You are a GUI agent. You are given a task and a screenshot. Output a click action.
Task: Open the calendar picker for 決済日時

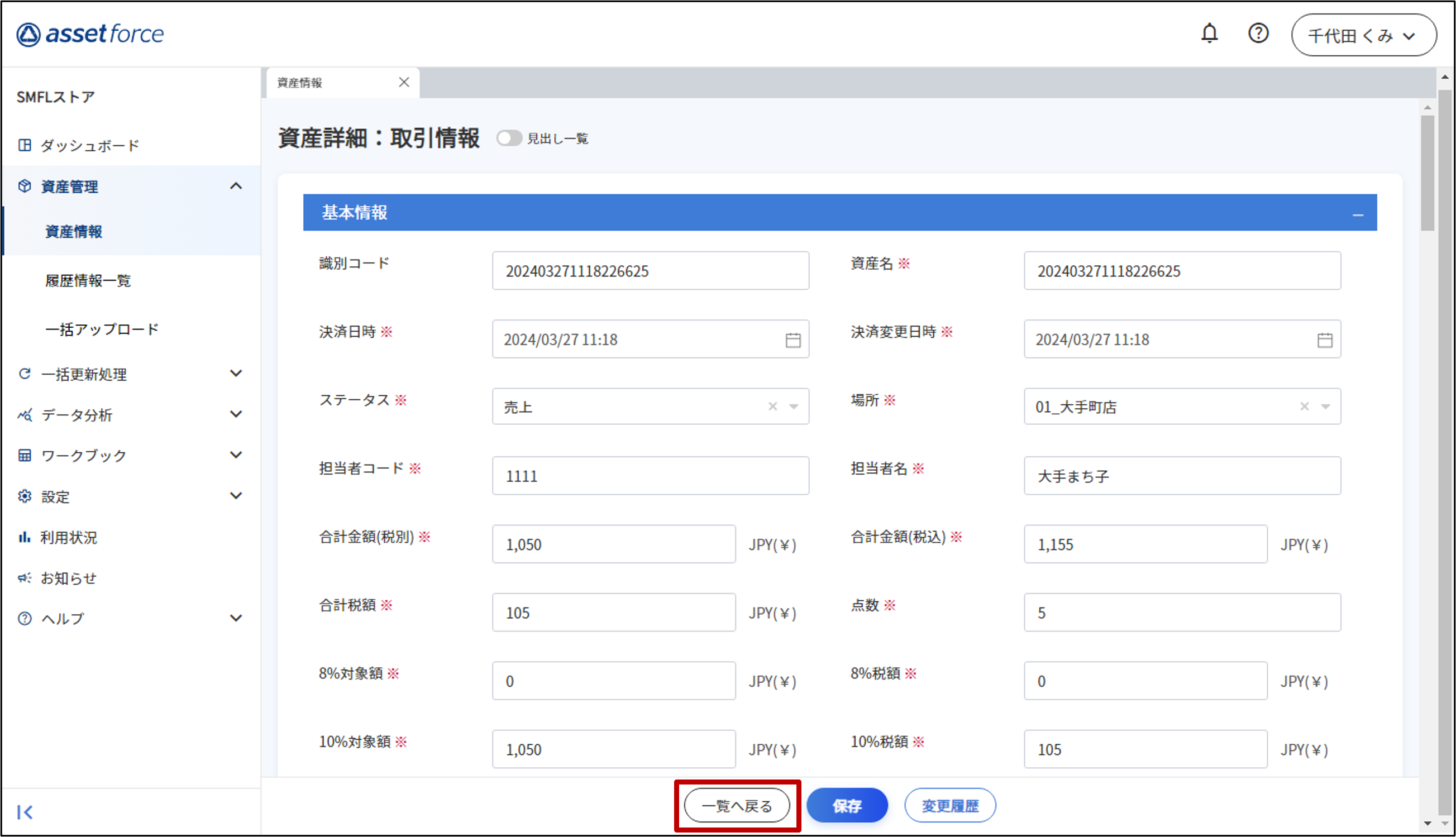tap(793, 340)
